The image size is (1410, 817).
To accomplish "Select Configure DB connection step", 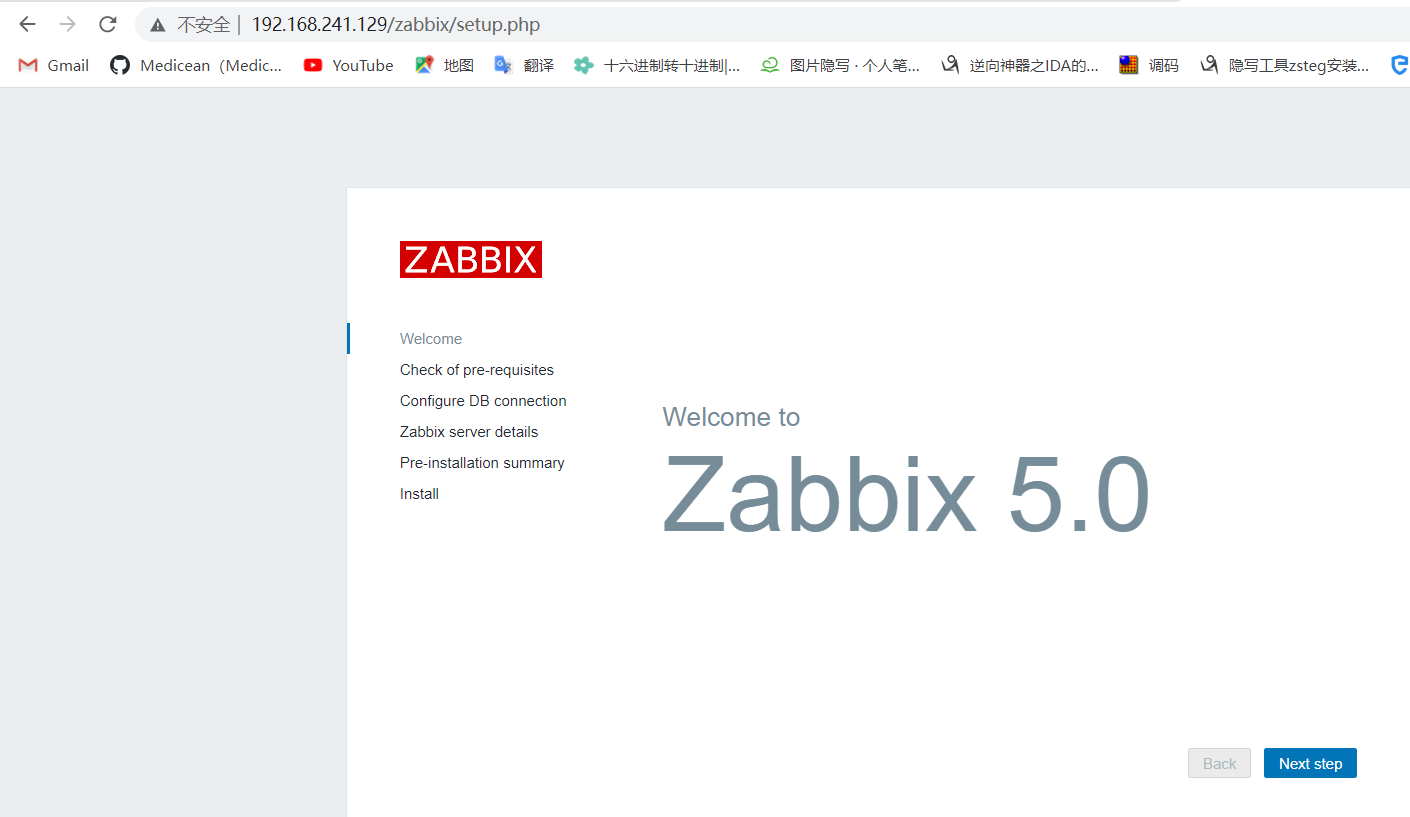I will click(483, 401).
